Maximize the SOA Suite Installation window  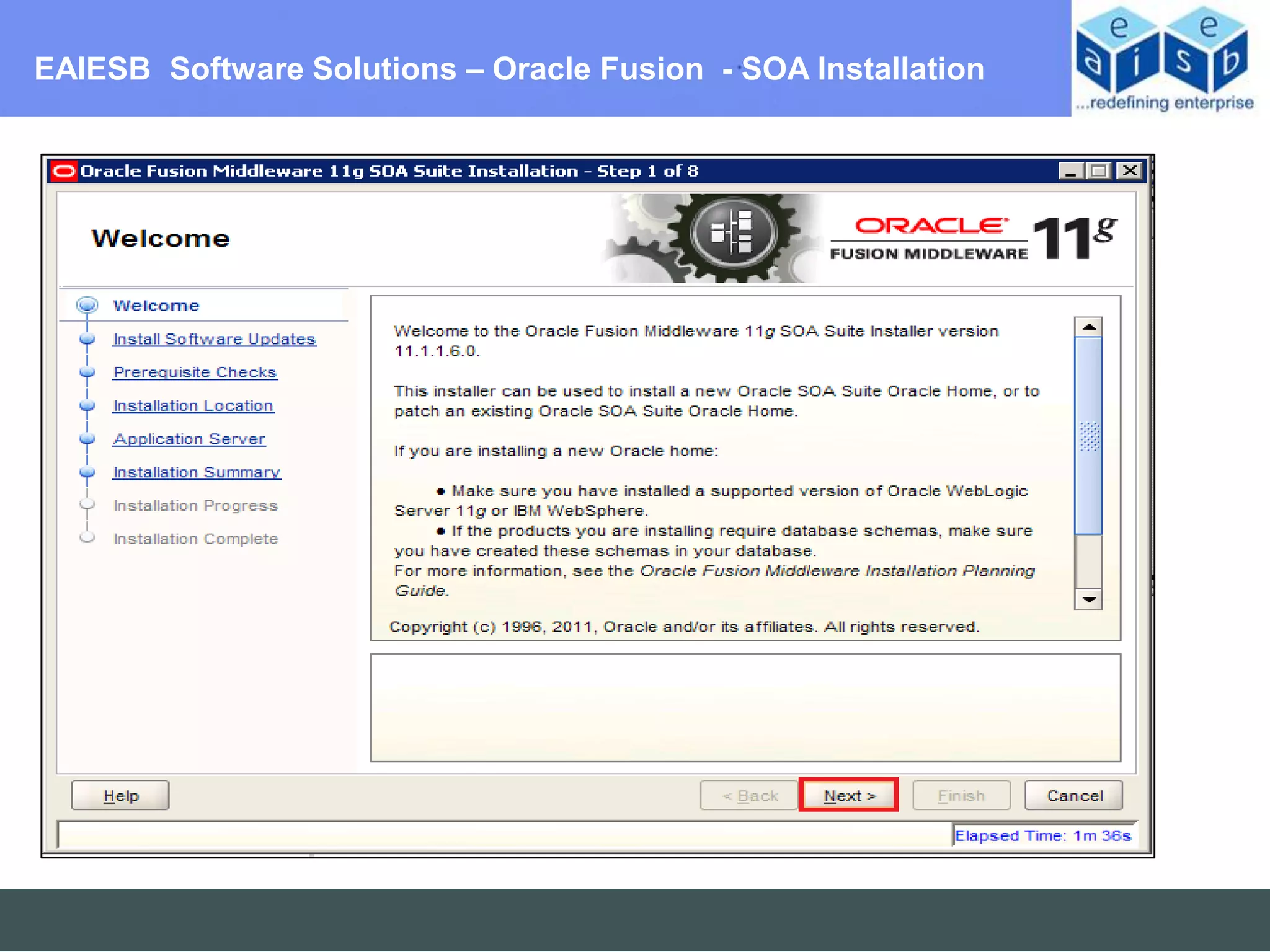1099,171
